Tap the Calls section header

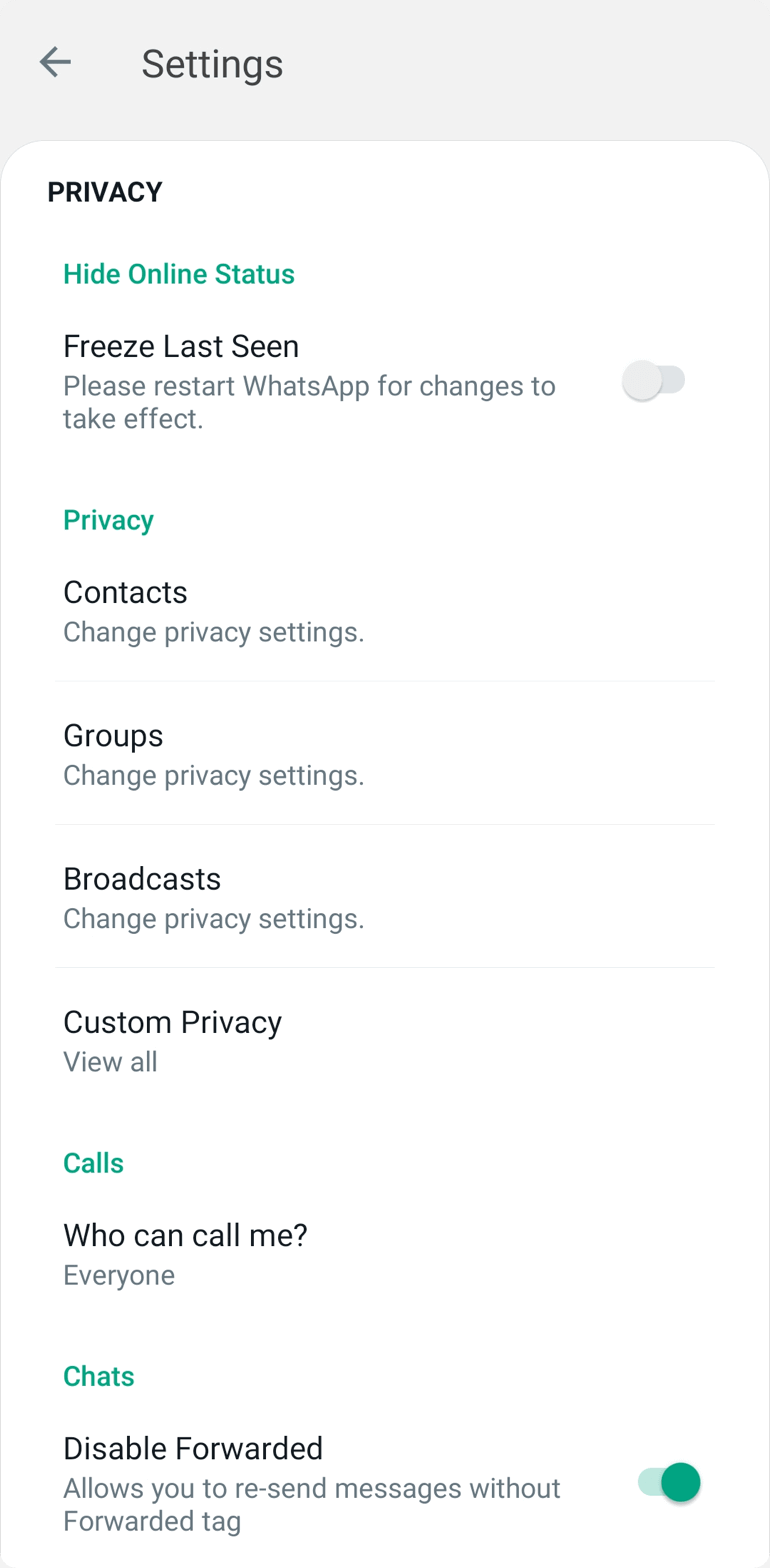(x=93, y=1163)
